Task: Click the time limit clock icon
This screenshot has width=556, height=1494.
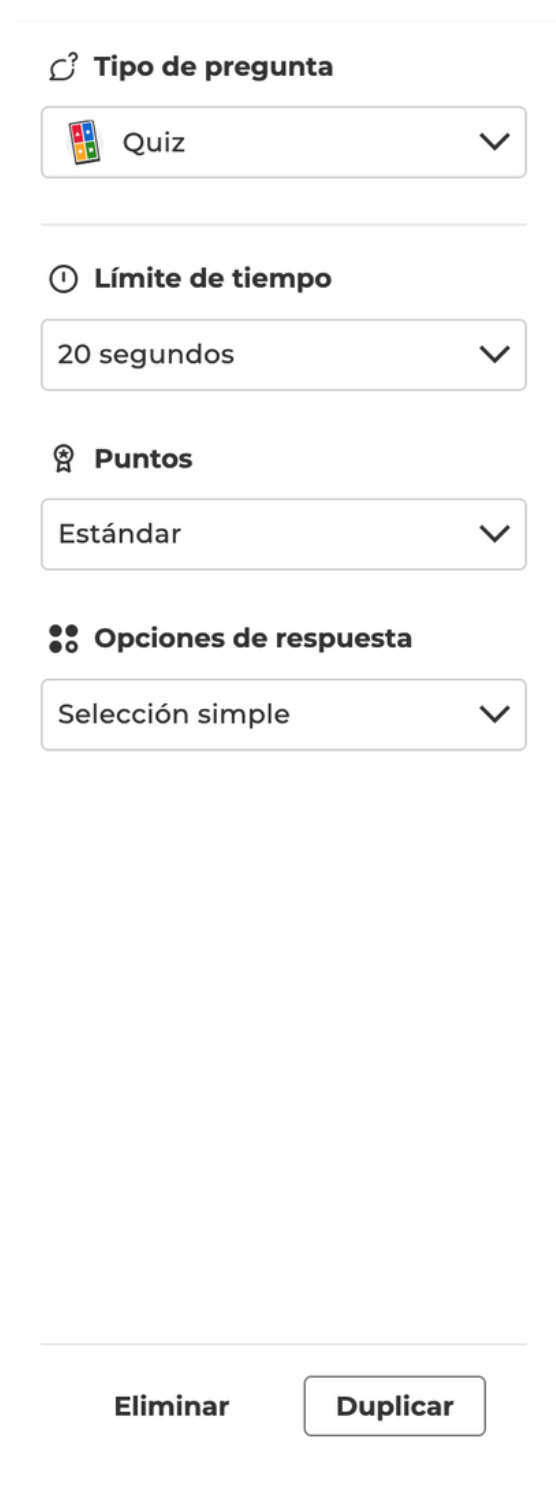Action: (62, 280)
